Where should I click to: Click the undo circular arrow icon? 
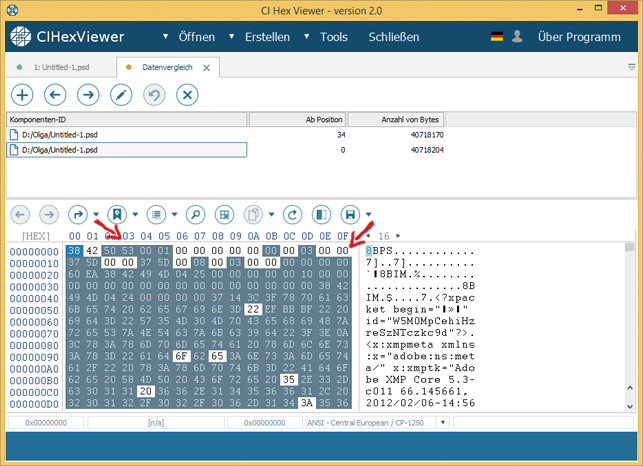[154, 95]
